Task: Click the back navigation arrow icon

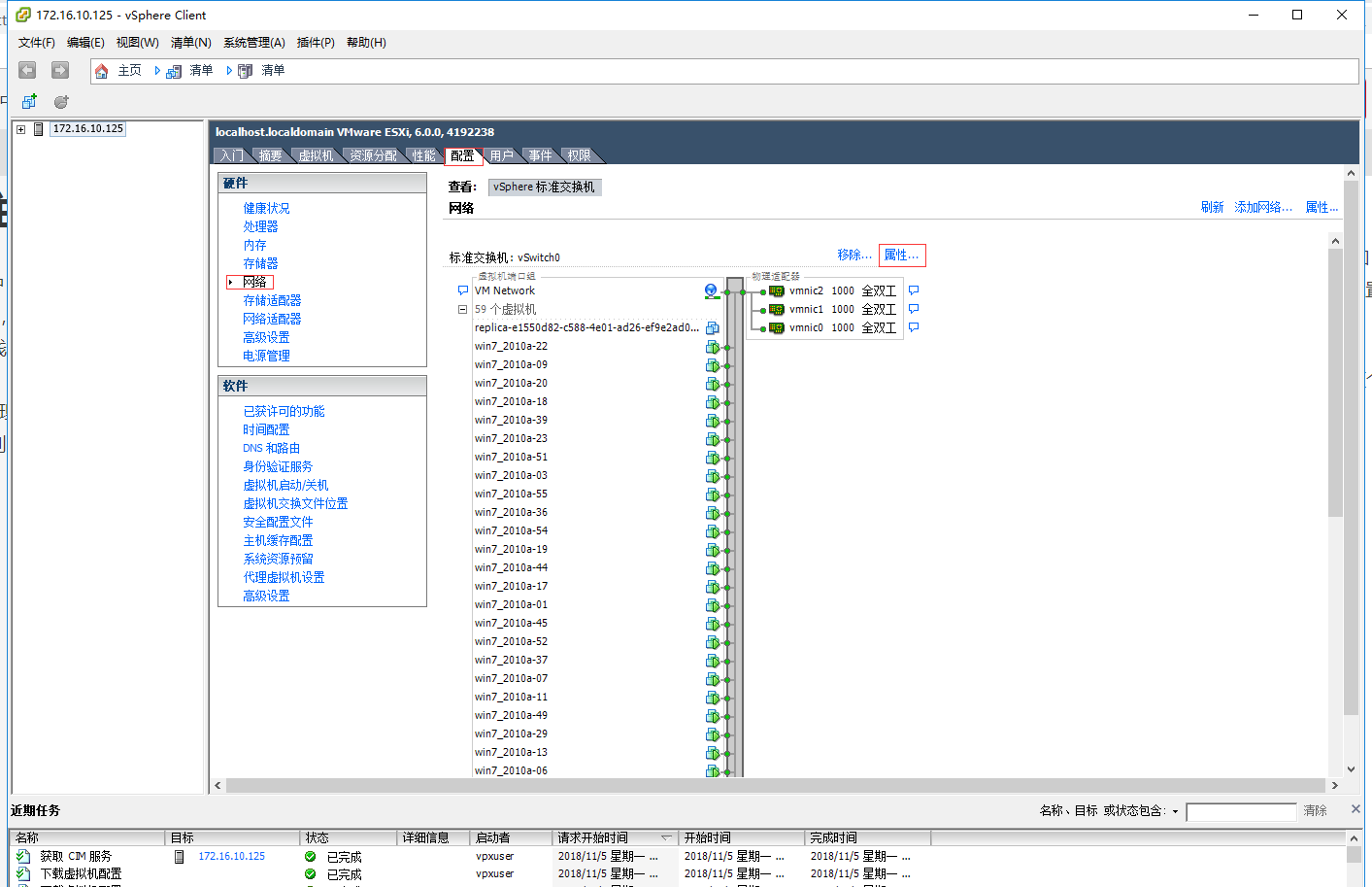Action: 26,69
